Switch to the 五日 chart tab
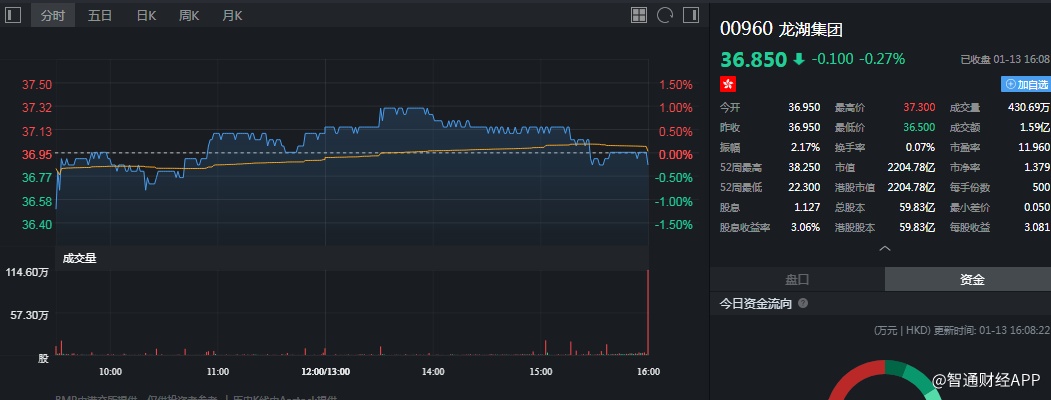The height and width of the screenshot is (400, 1051). pyautogui.click(x=100, y=15)
